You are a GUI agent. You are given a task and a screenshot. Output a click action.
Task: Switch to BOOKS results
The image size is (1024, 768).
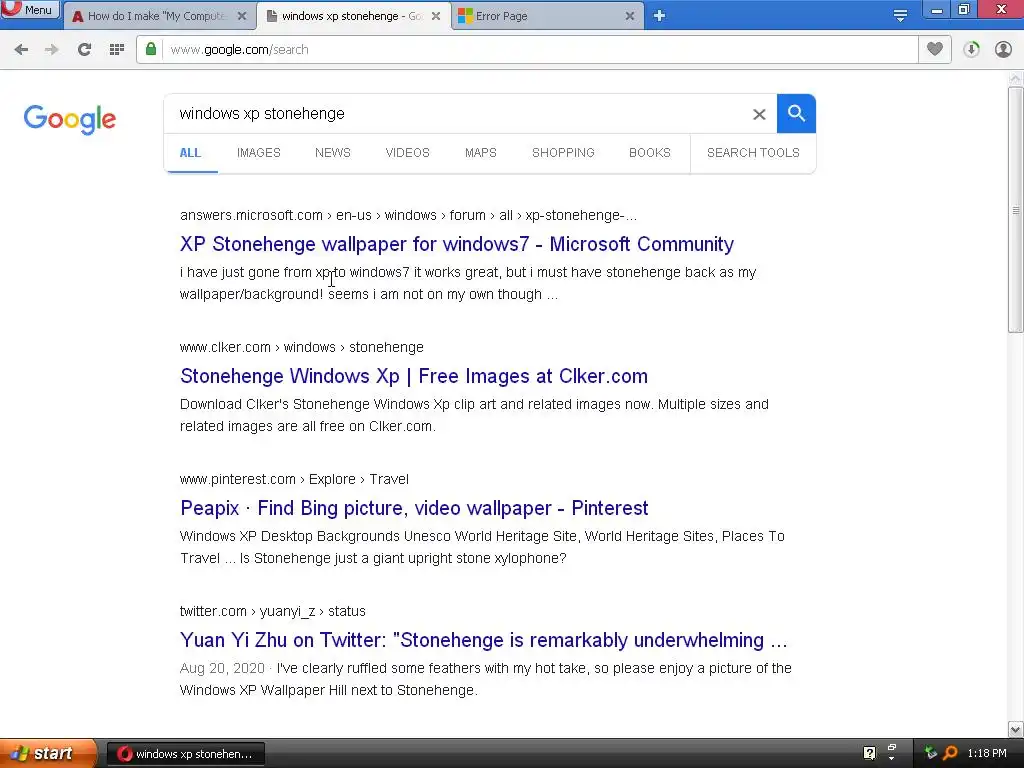point(650,153)
